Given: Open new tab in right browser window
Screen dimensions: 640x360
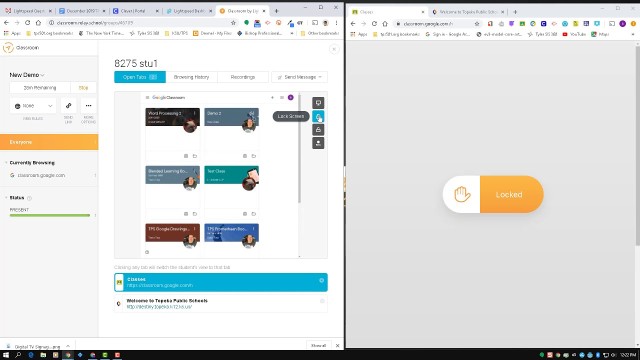Looking at the screenshot, I should (x=515, y=12).
